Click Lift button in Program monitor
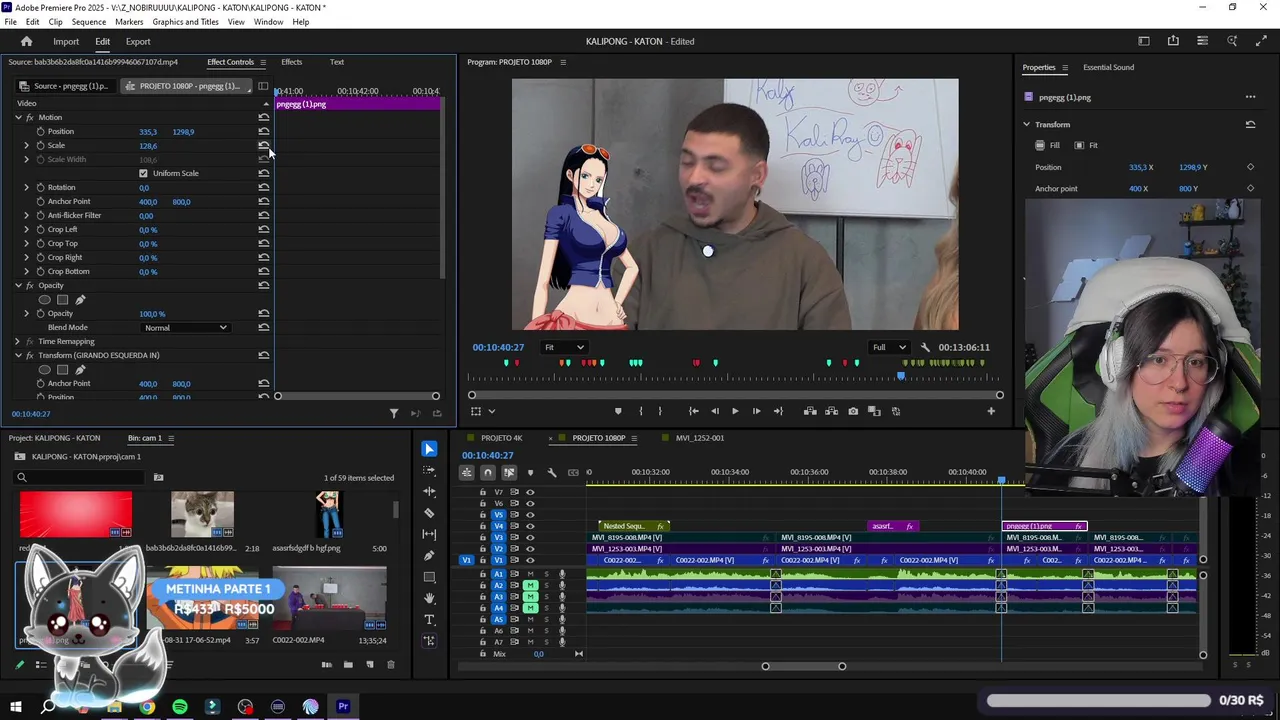 click(x=810, y=411)
